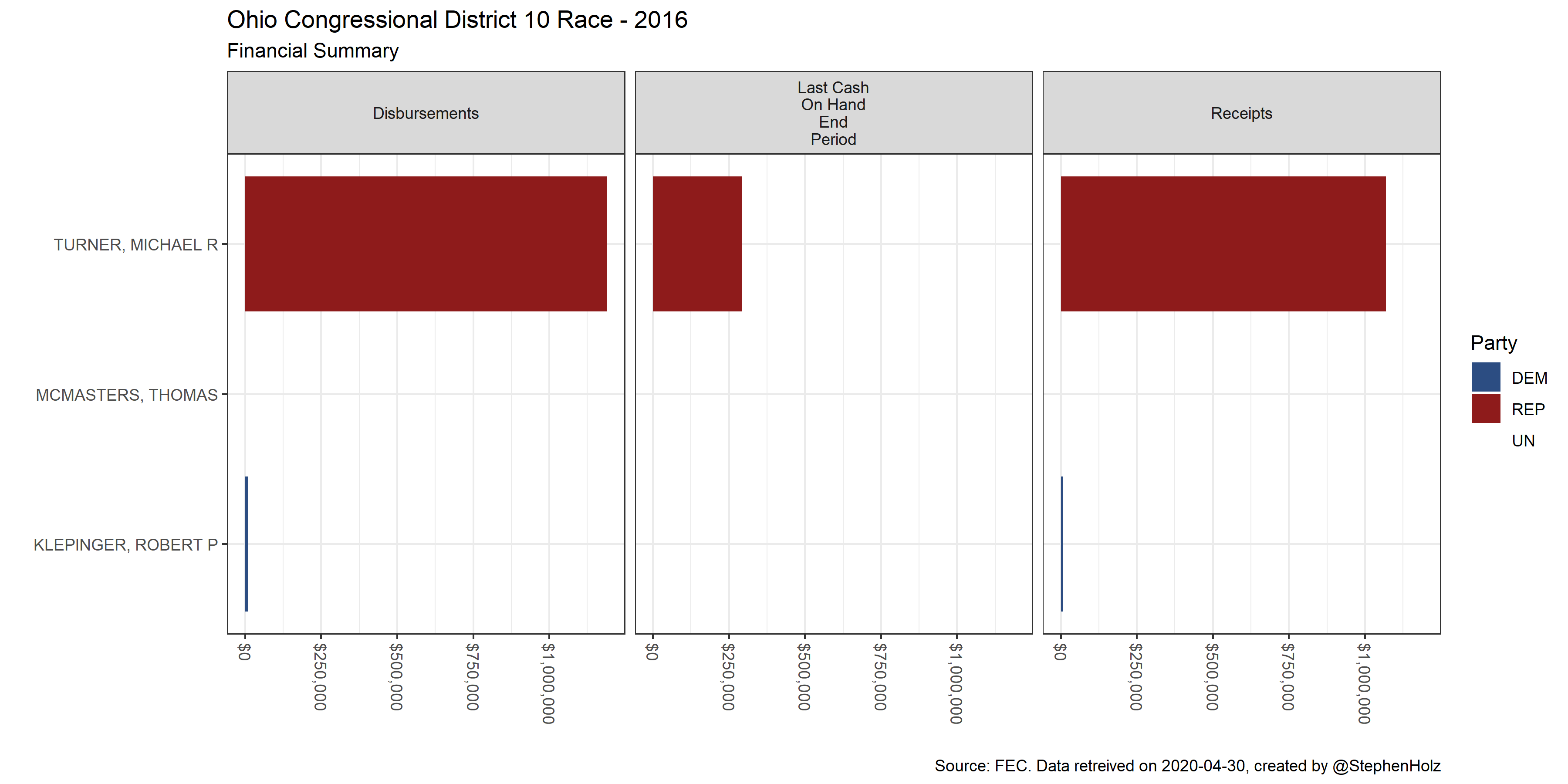
Task: Select Last Cash On Hand panel header
Action: click(833, 113)
